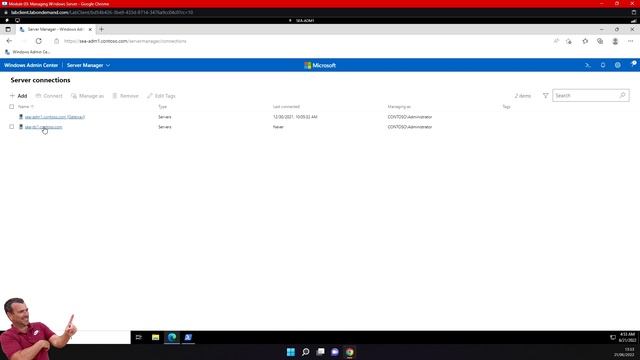This screenshot has height=360, width=640.
Task: Open the Edge profile avatar icon
Action: click(x=615, y=41)
